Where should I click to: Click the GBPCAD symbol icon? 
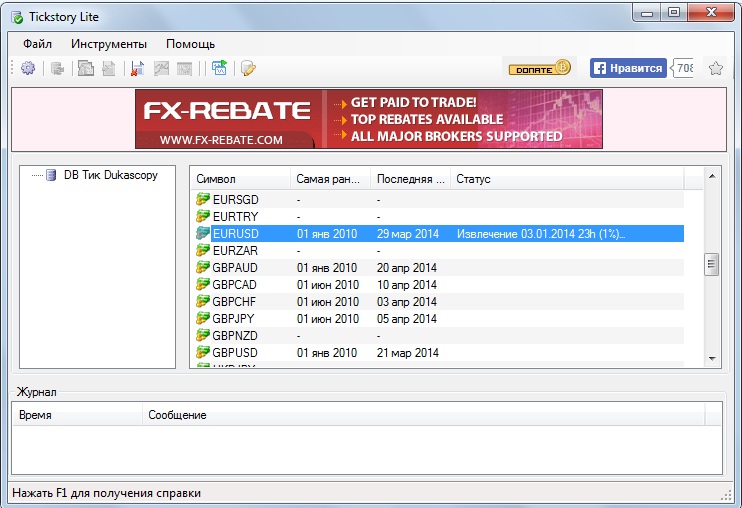203,284
